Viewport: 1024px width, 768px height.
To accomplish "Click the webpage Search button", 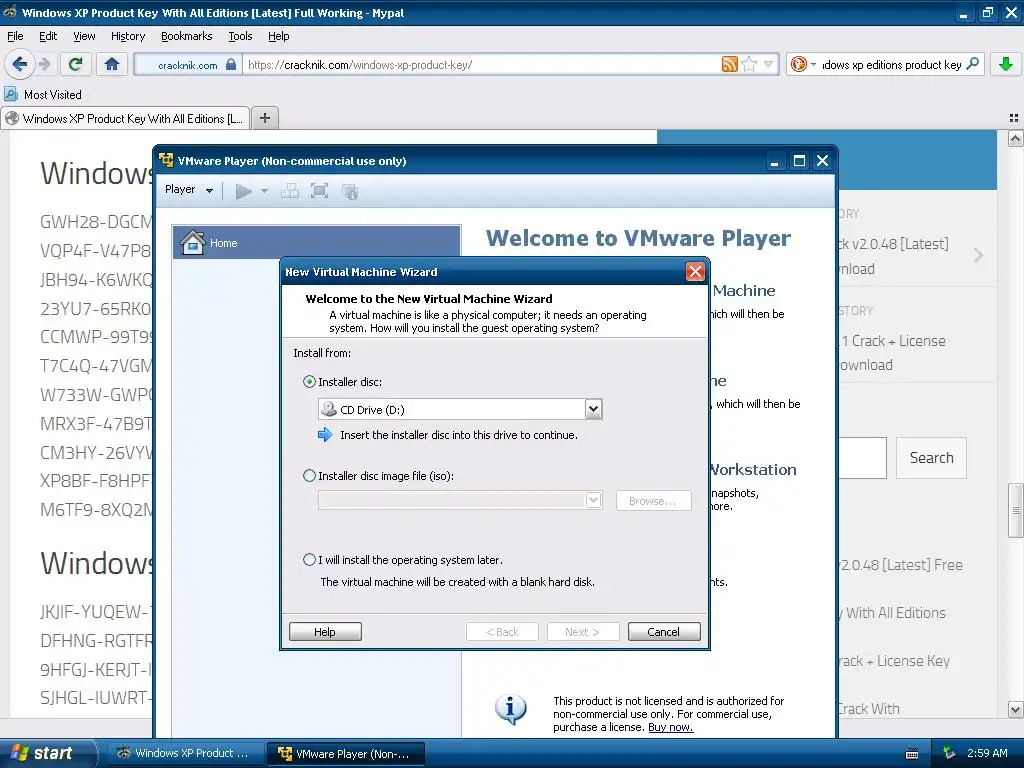I will 931,458.
